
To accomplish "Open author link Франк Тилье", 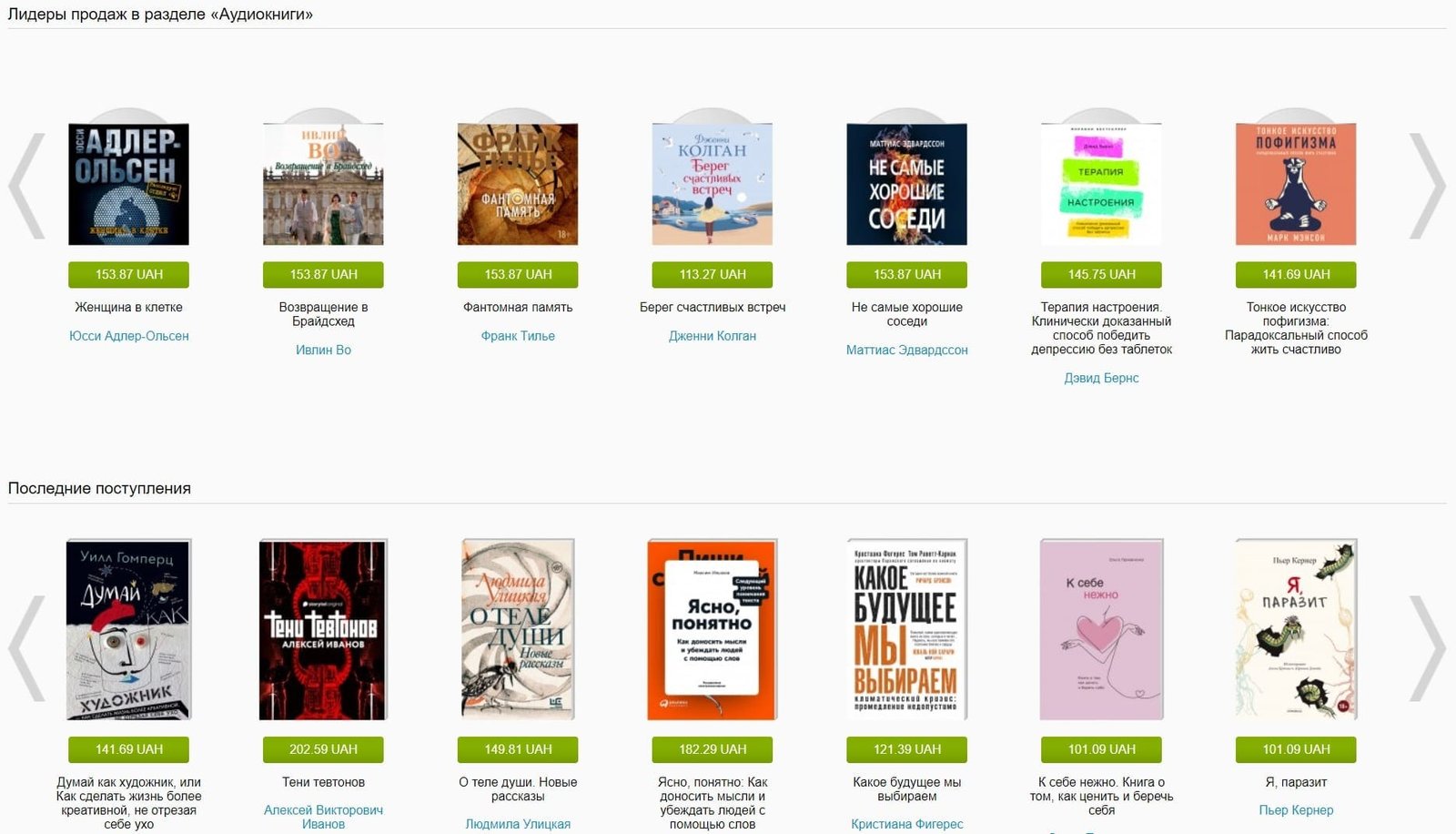I will (518, 336).
